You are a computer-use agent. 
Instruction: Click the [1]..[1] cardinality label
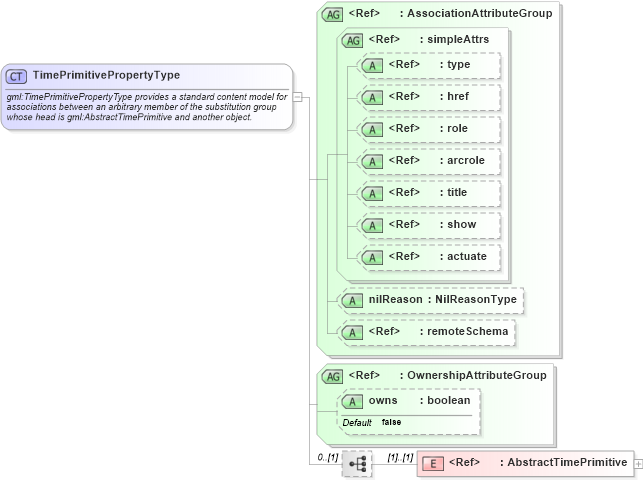click(400, 457)
